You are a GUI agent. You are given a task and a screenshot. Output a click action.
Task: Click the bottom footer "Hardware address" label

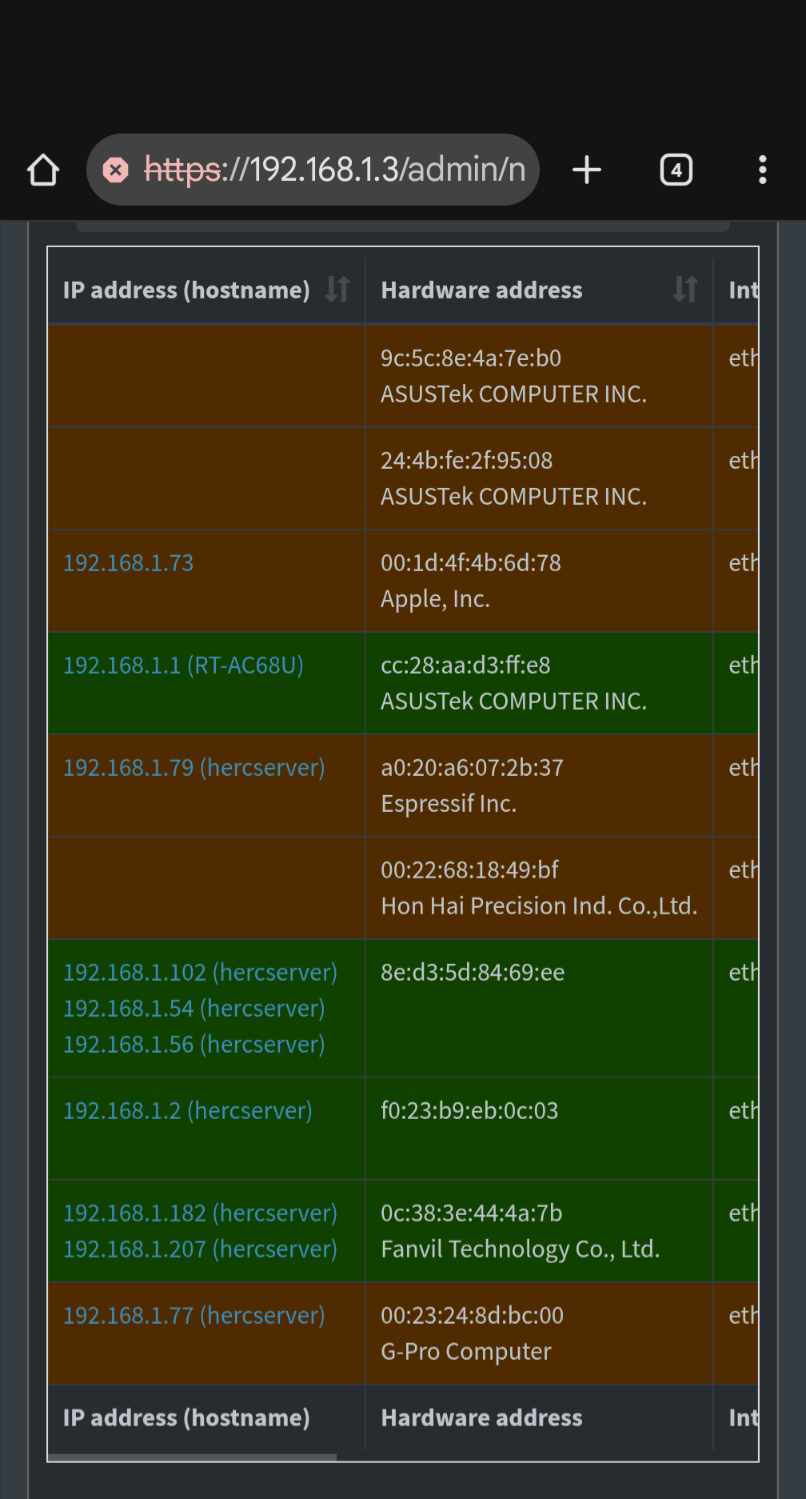(481, 1418)
